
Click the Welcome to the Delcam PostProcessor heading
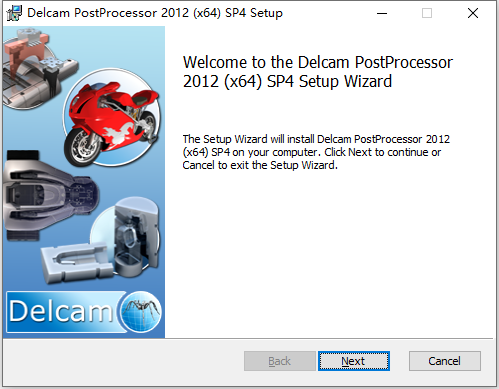coord(318,72)
